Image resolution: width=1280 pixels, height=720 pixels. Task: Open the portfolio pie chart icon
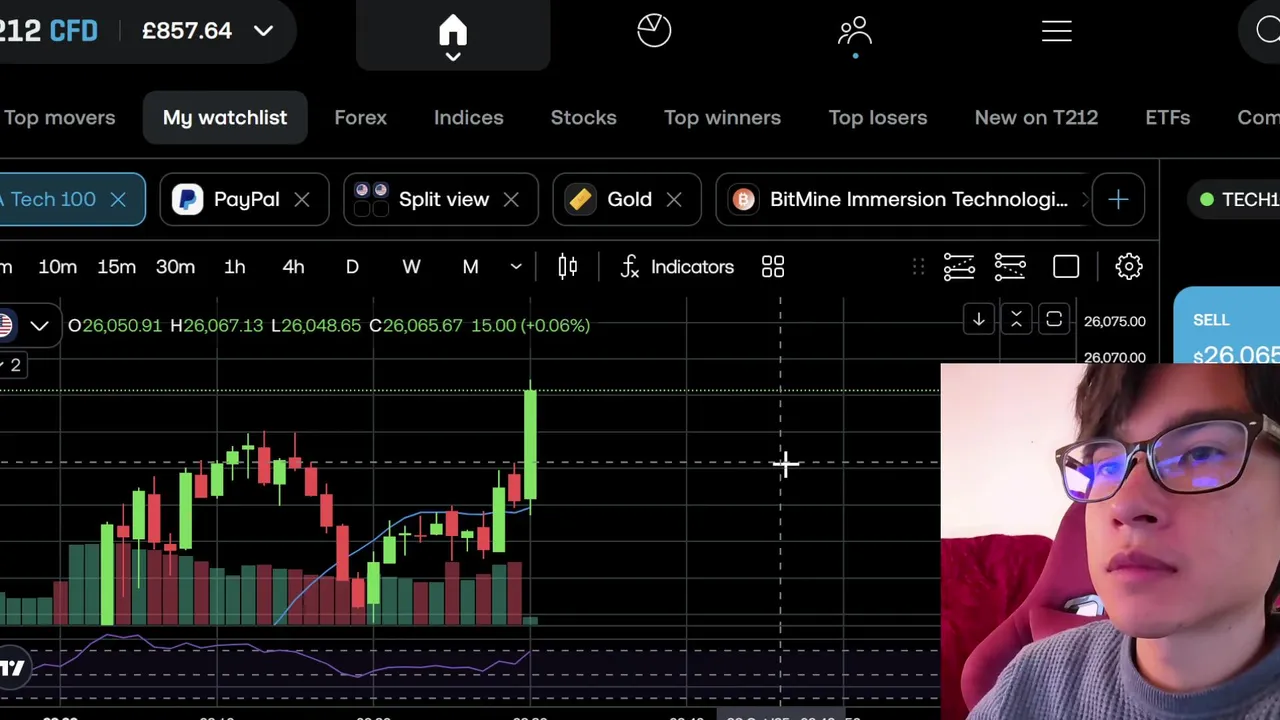(654, 30)
